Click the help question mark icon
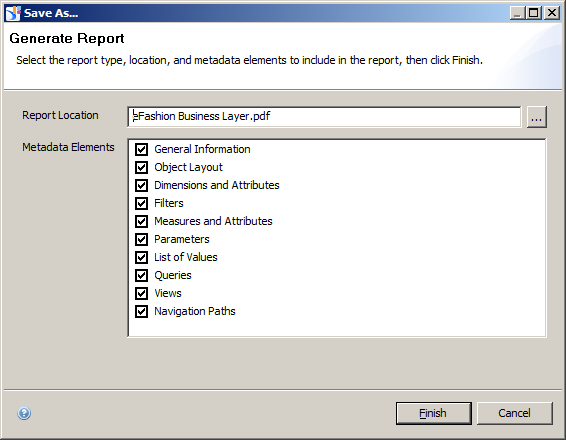The width and height of the screenshot is (566, 440). [x=24, y=413]
